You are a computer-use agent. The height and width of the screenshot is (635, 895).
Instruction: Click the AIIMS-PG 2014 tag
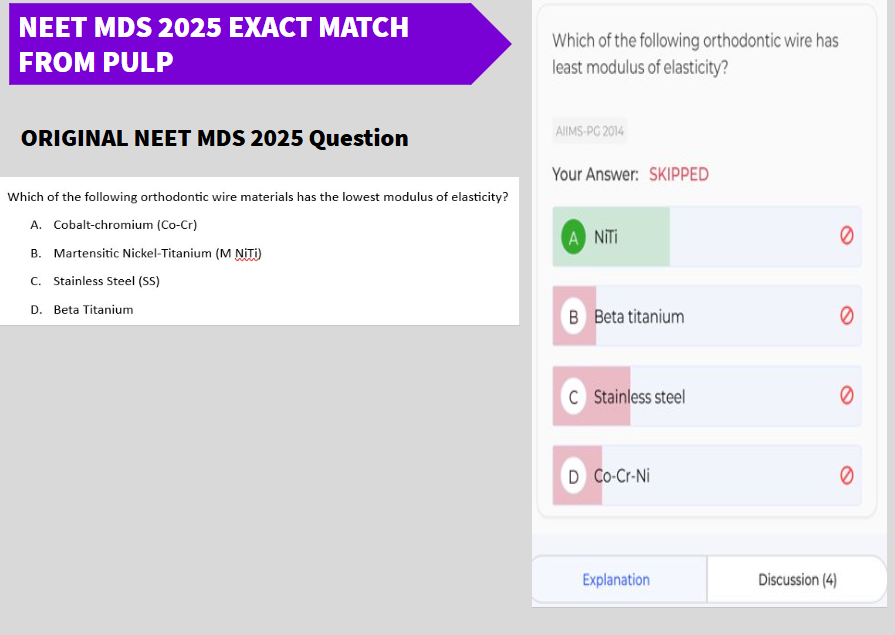590,131
